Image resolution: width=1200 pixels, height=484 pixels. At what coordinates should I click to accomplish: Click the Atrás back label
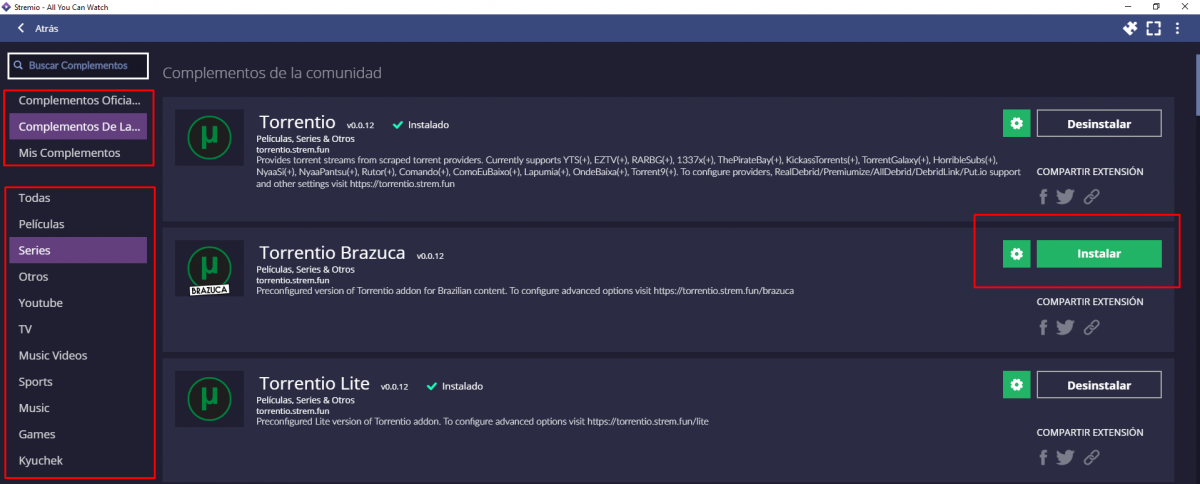click(x=47, y=28)
